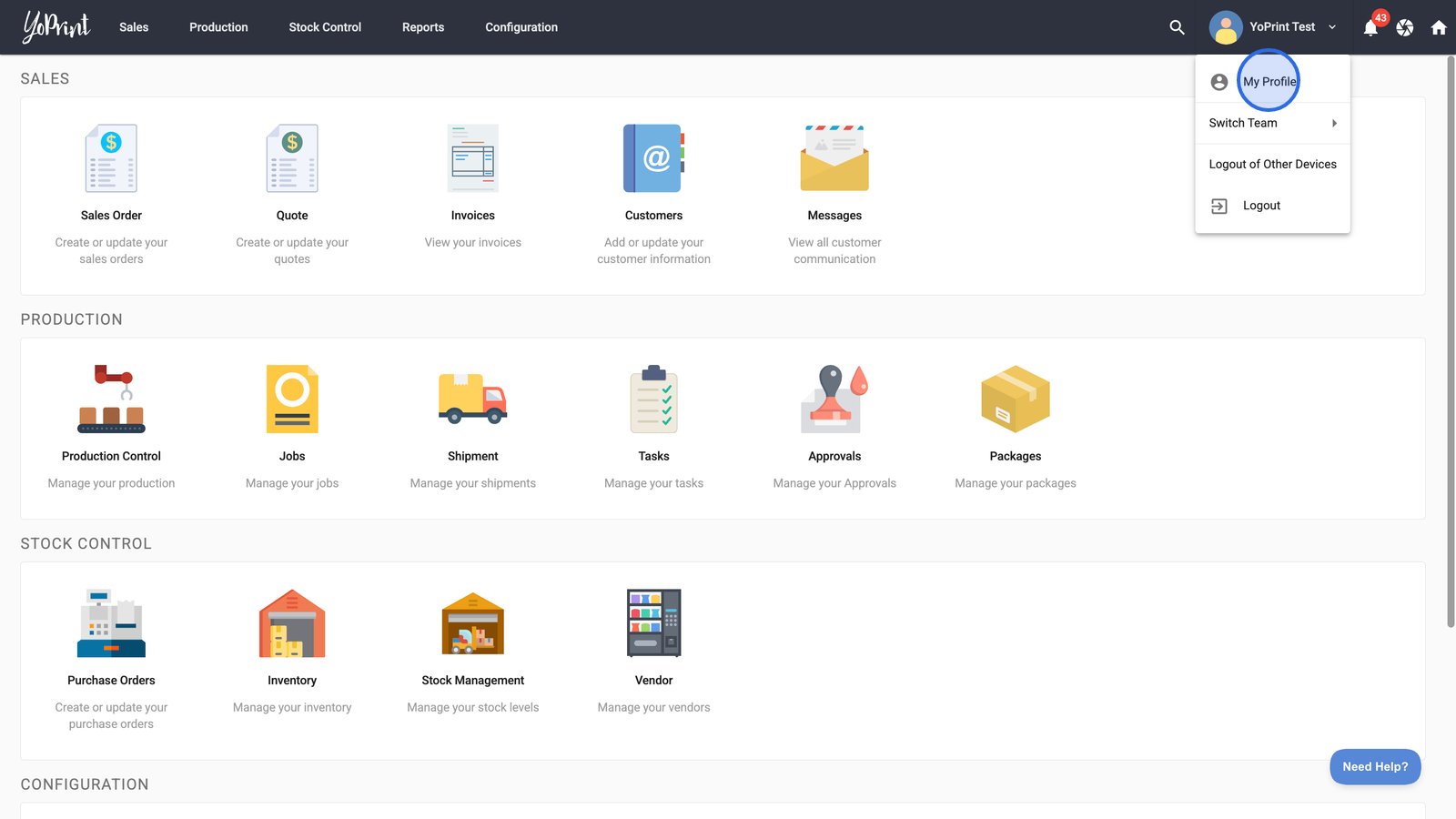Click the YoPrint logo
This screenshot has height=819, width=1456.
coord(56,27)
